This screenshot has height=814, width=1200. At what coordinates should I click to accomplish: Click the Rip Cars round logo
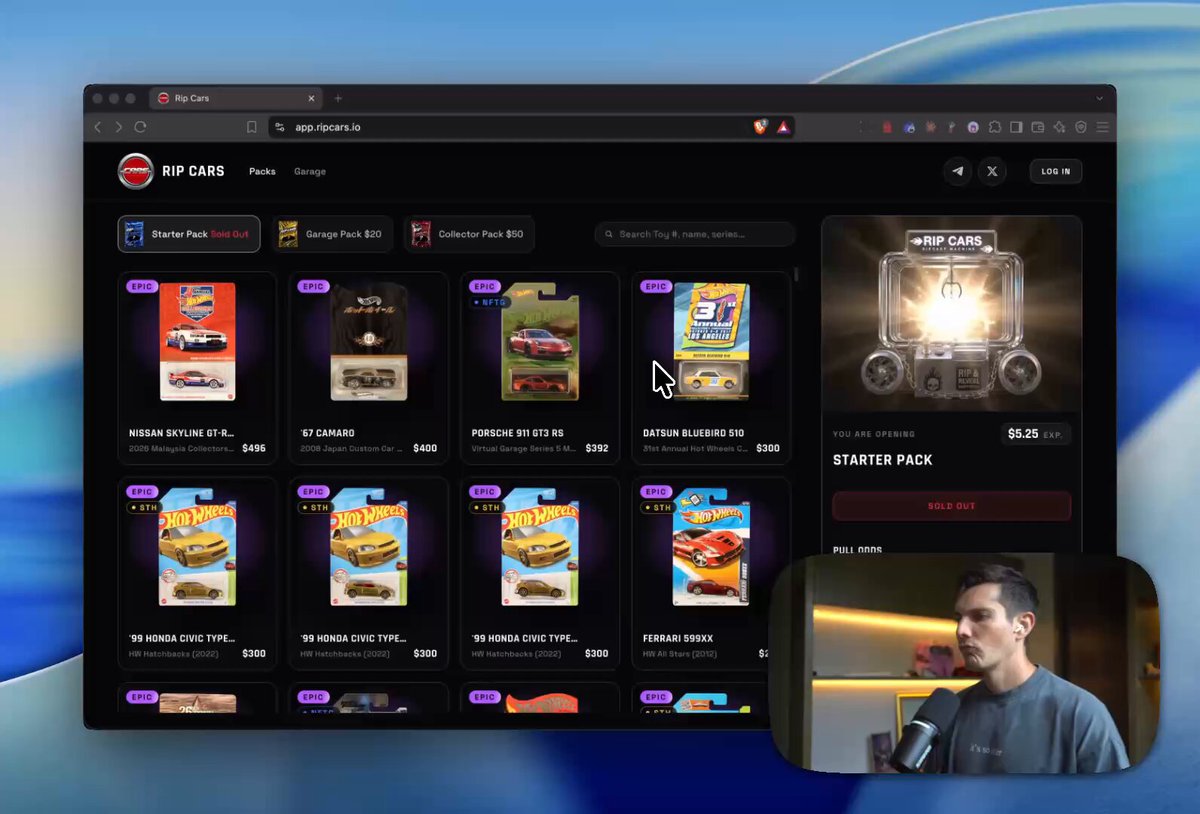point(135,171)
